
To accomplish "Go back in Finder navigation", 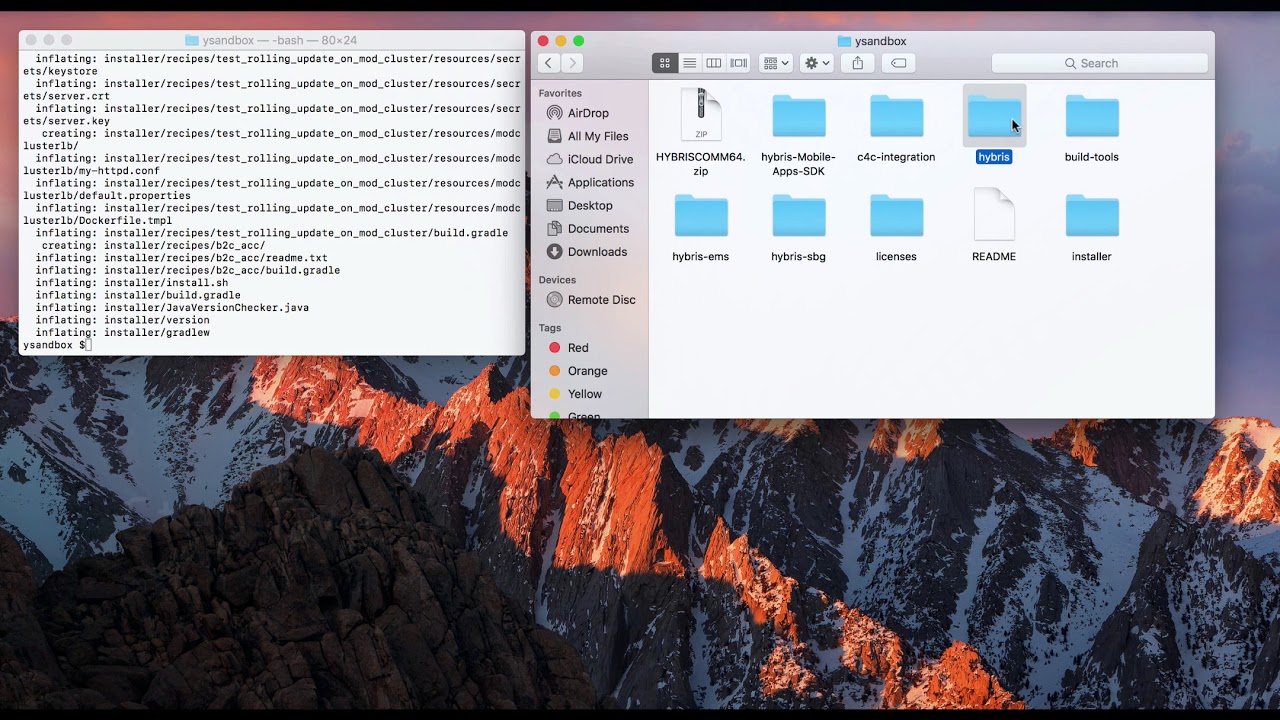I will pos(548,63).
